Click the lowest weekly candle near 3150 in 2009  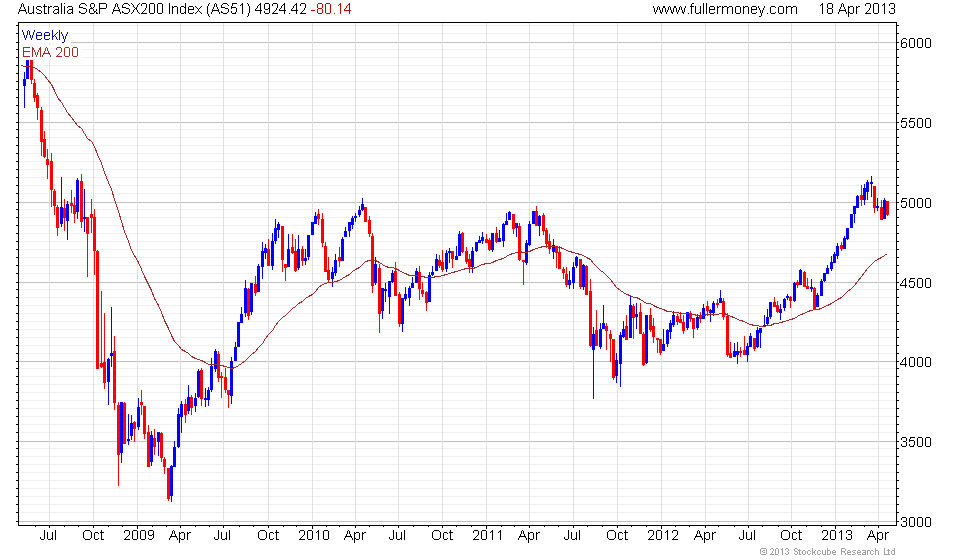169,484
